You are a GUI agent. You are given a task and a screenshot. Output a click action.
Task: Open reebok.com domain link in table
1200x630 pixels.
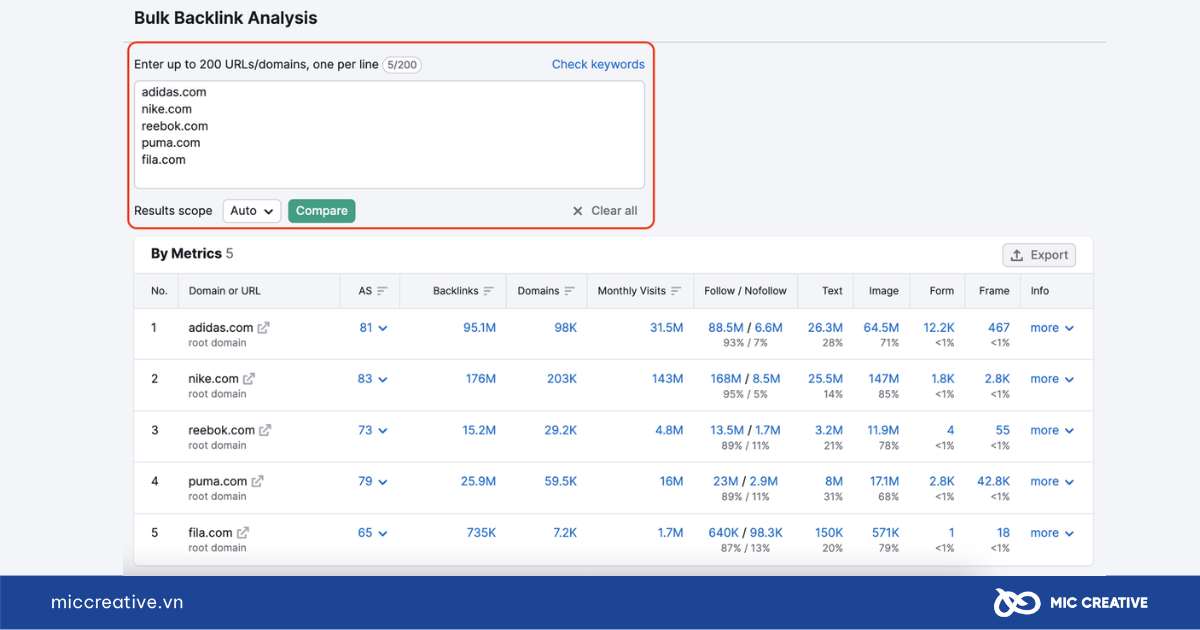point(222,430)
